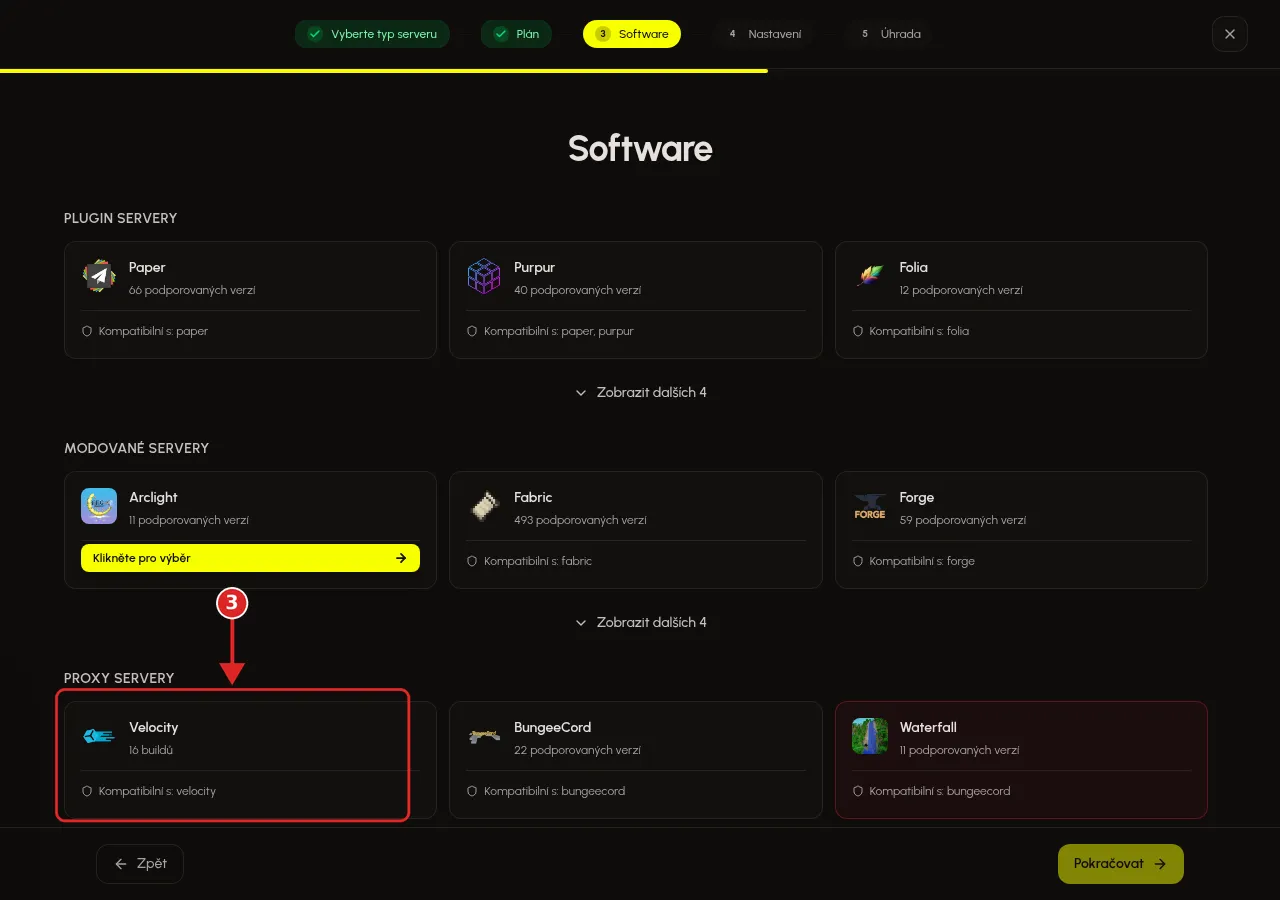Select the Fabric modded server card
Image resolution: width=1280 pixels, height=900 pixels.
(x=636, y=530)
